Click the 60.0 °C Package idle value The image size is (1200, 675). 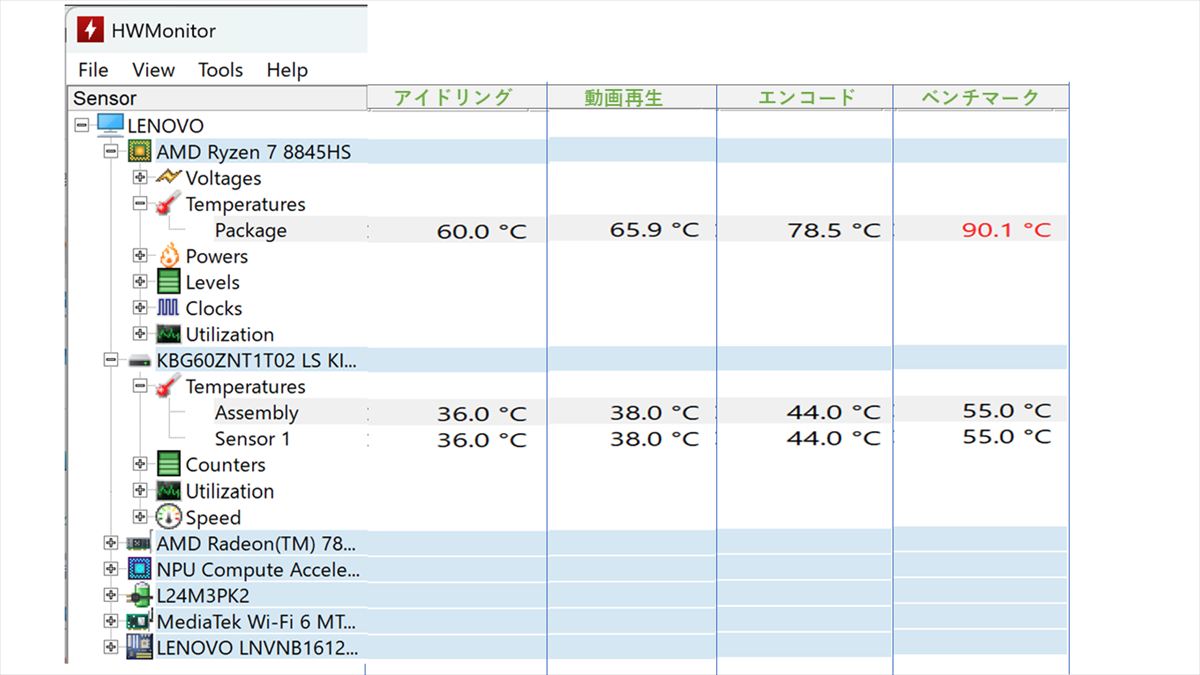[482, 231]
